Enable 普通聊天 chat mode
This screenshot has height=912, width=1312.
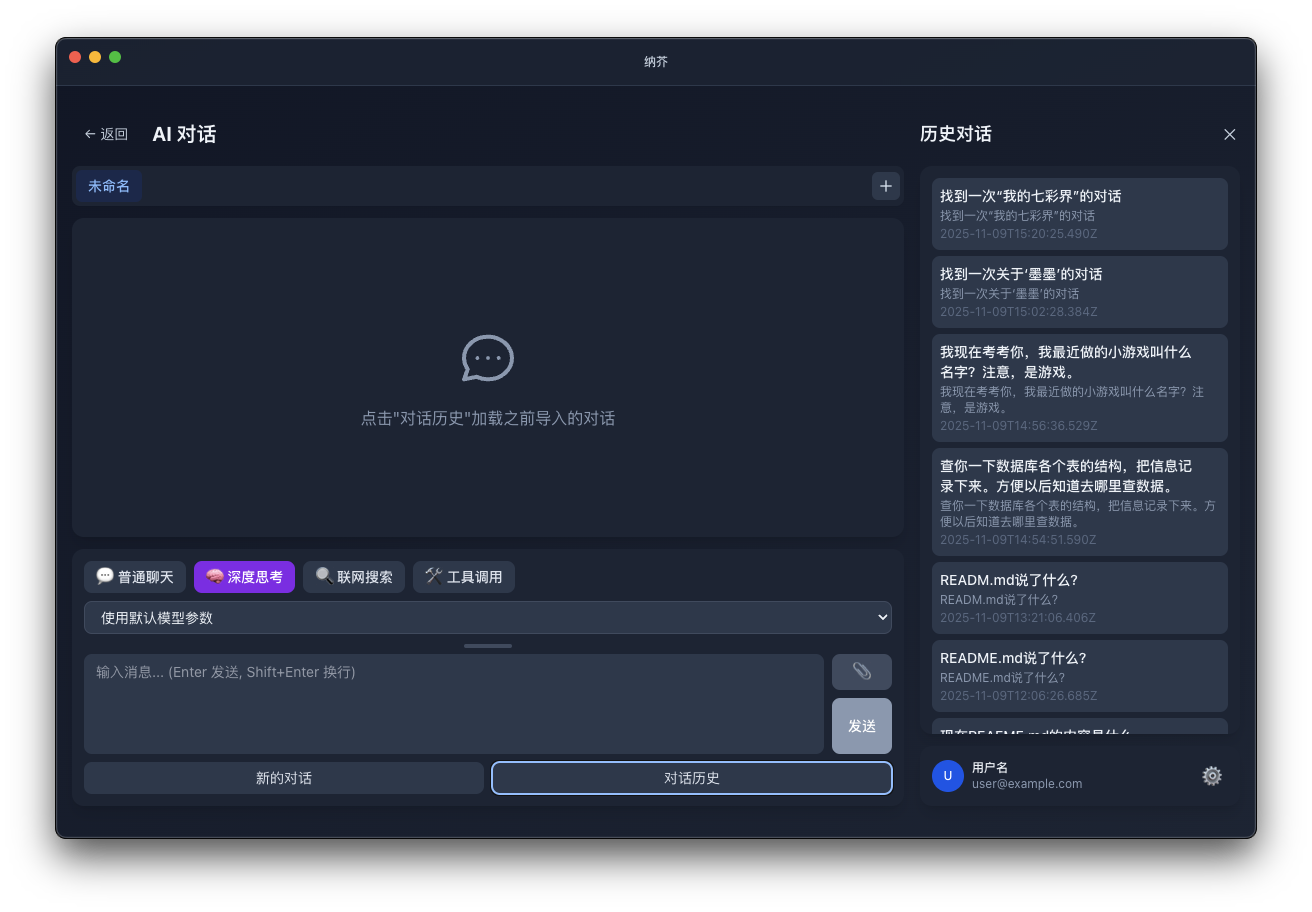[134, 576]
